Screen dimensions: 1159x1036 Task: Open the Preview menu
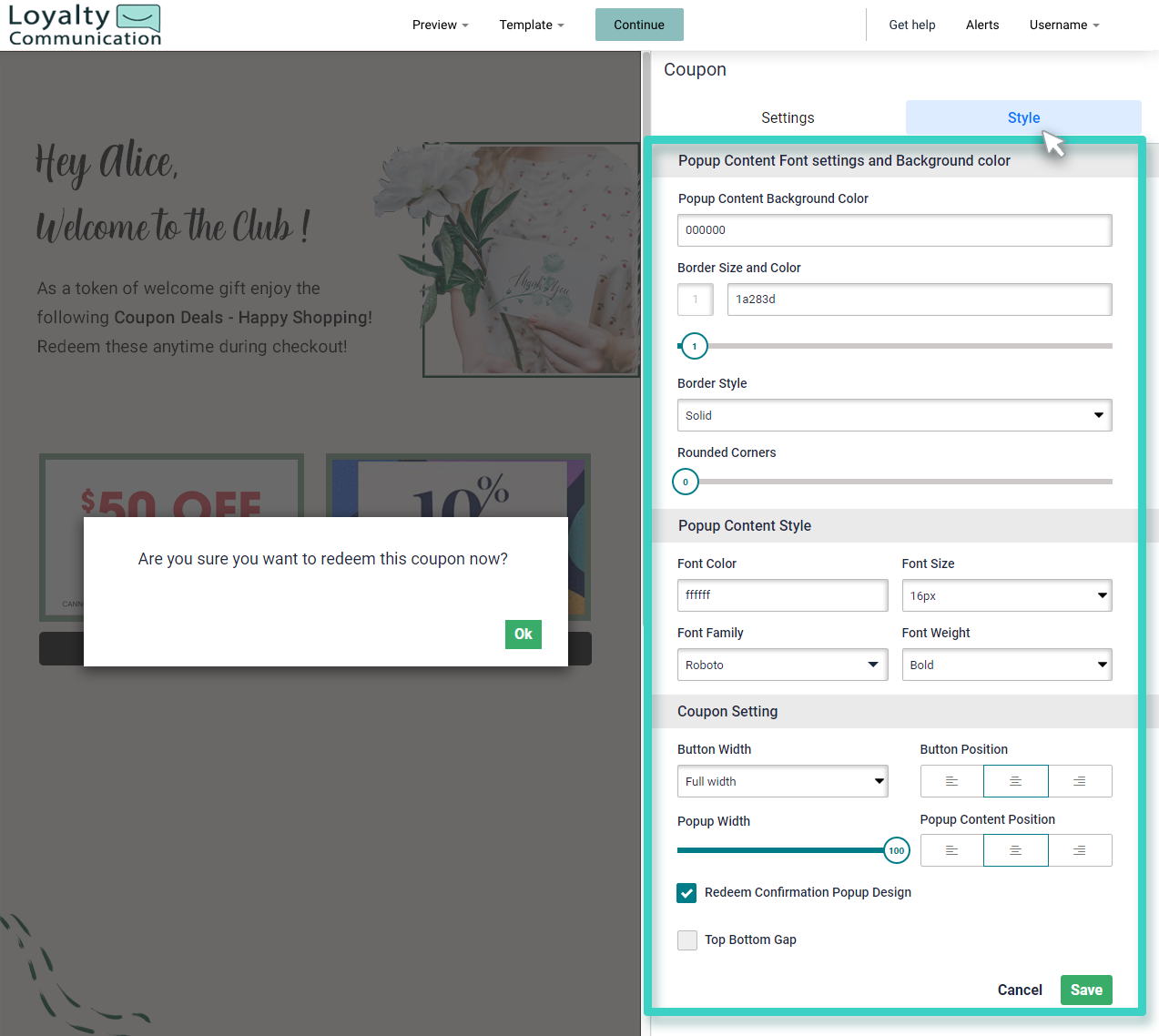pos(441,25)
